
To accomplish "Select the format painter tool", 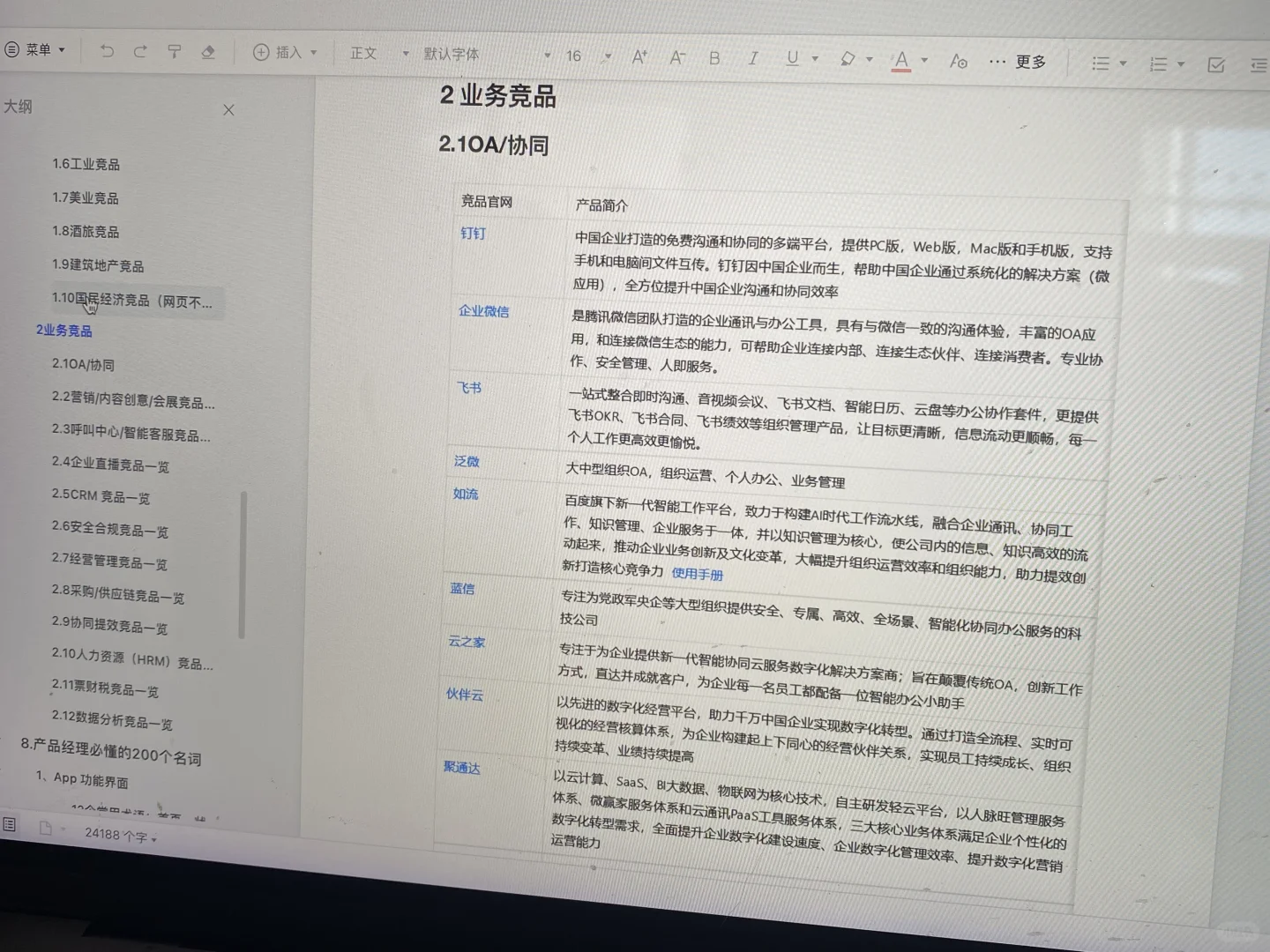I will (x=175, y=51).
